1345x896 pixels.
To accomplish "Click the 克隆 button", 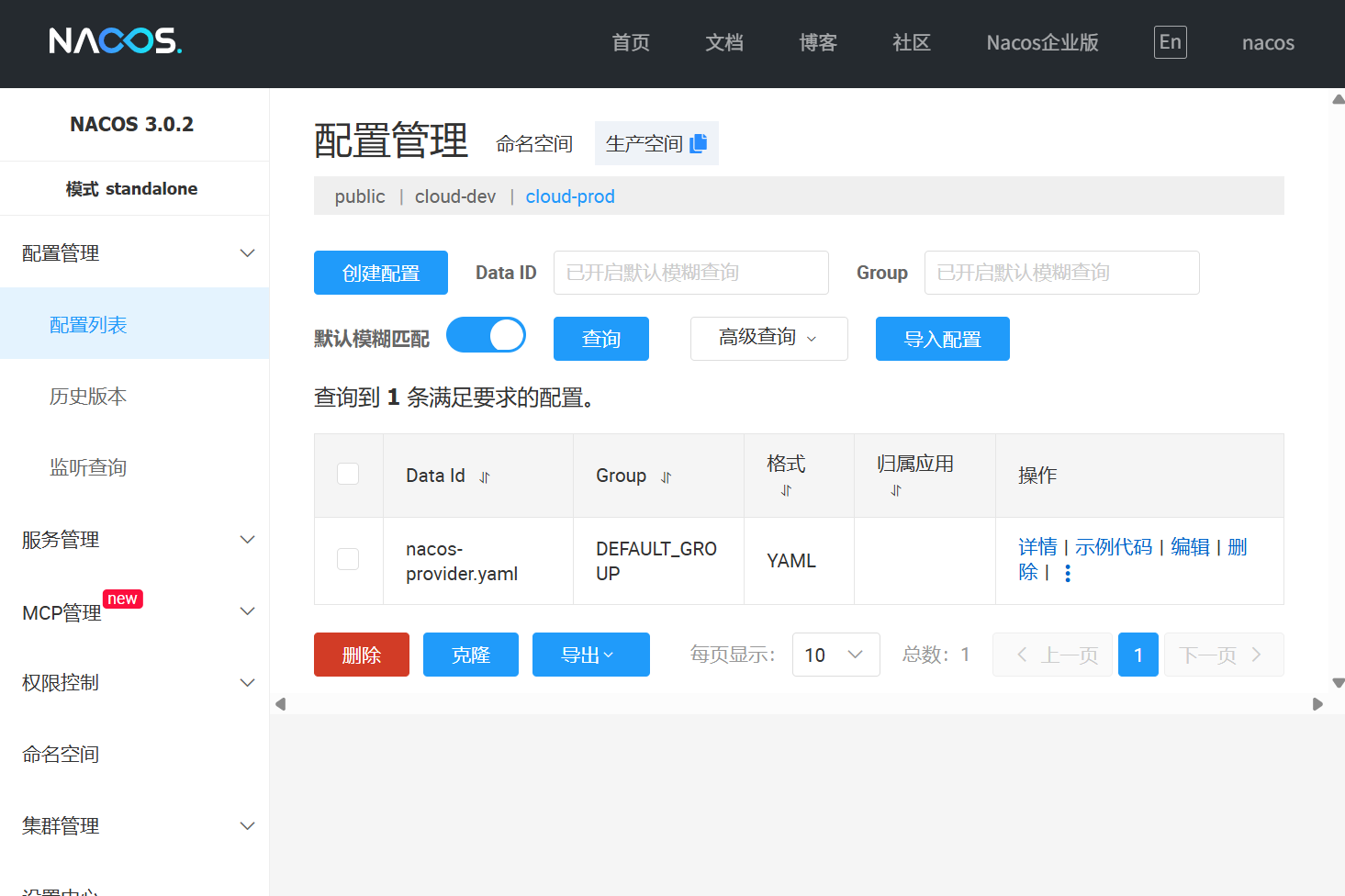I will (471, 655).
